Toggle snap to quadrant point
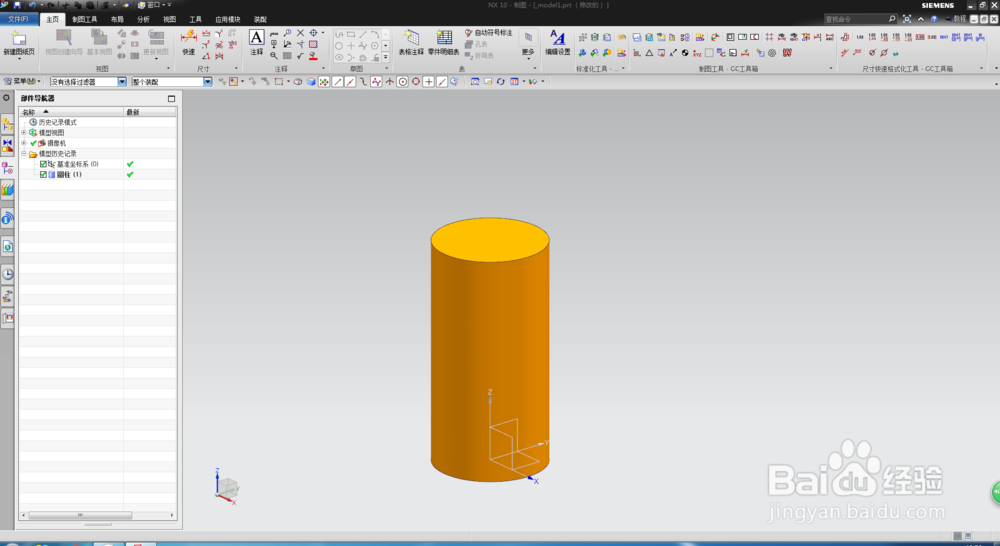Viewport: 1000px width, 546px height. coord(416,82)
